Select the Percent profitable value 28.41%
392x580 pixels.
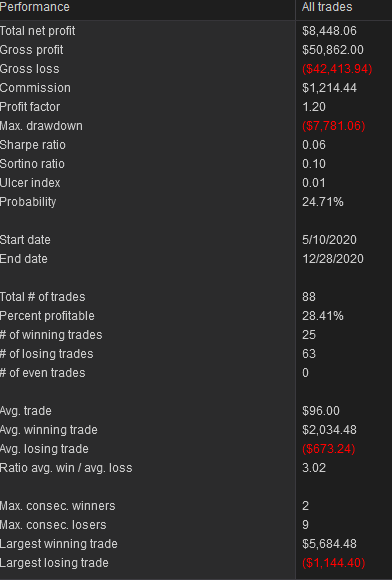pos(322,316)
